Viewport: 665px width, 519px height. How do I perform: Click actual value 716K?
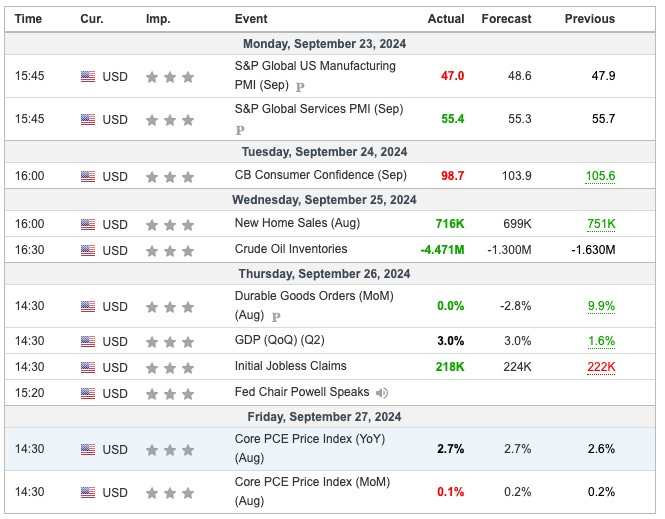point(450,224)
